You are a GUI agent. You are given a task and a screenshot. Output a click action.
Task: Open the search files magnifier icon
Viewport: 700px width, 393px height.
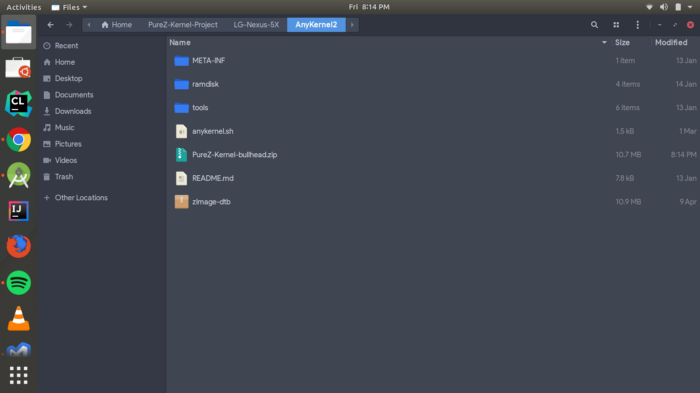[x=594, y=25]
